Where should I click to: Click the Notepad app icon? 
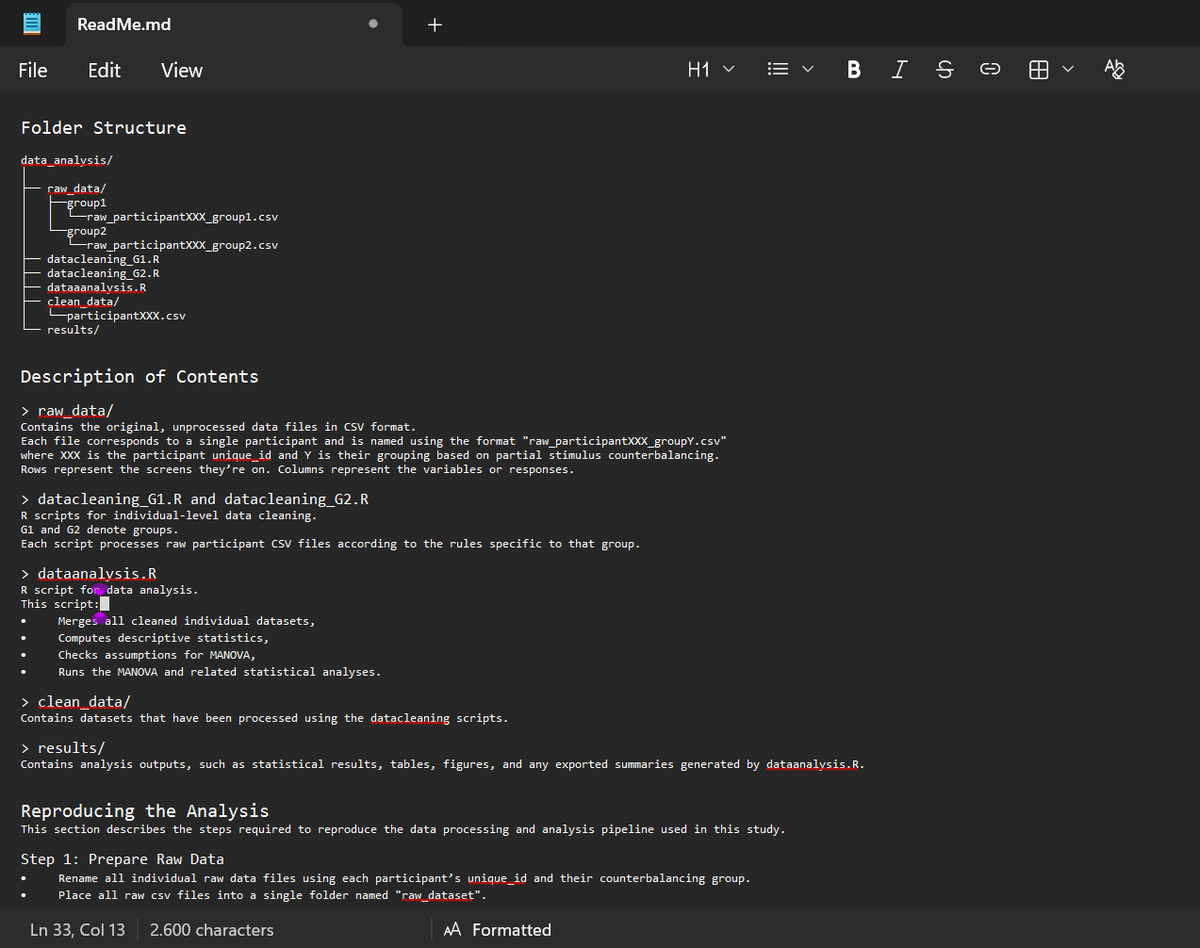coord(32,24)
